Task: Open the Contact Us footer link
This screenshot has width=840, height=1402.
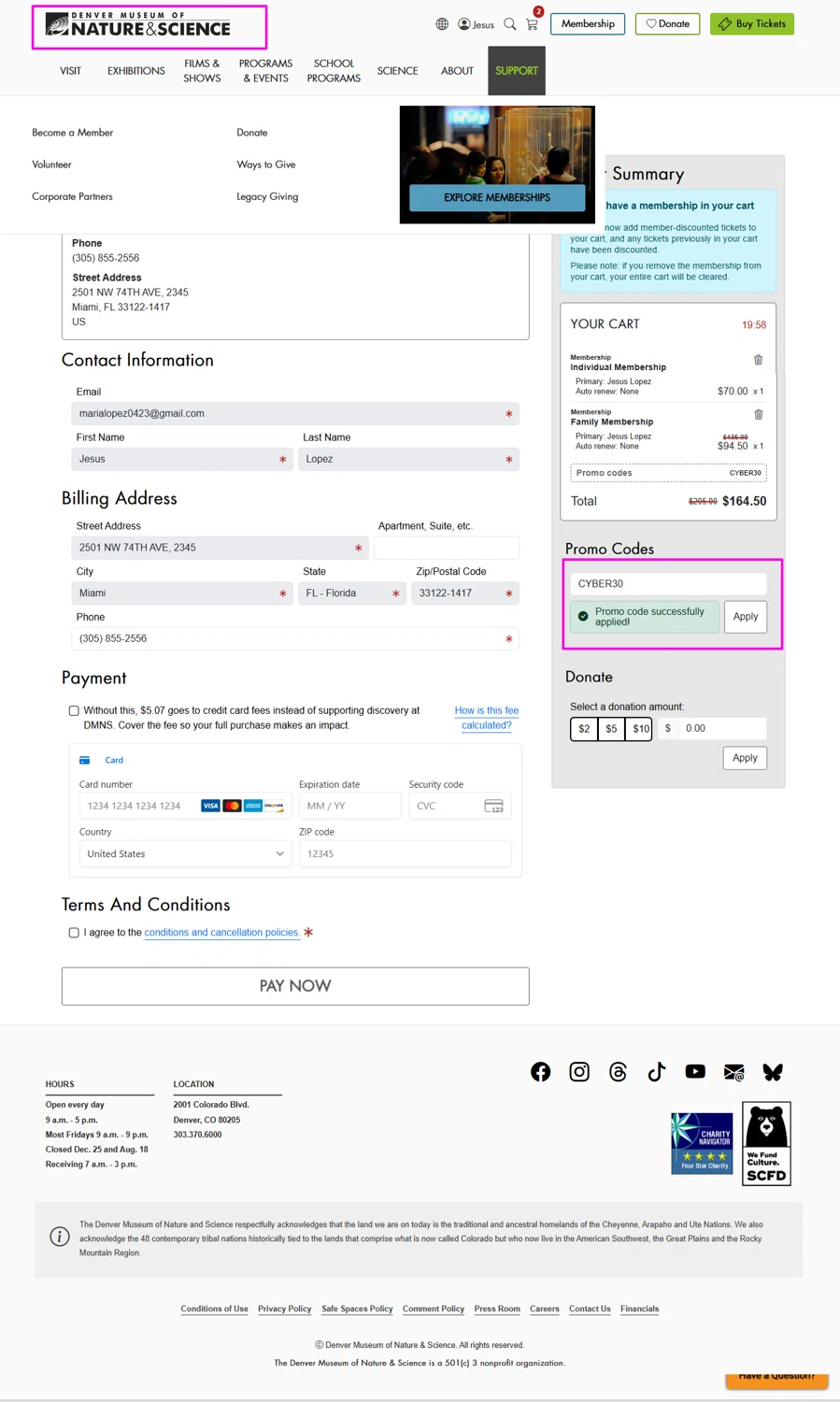Action: 590,1309
